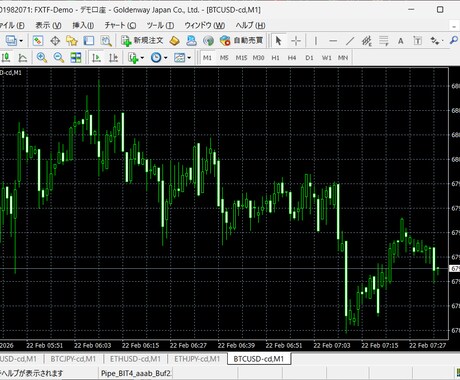This screenshot has width=460, height=380.
Task: Select the D1 timeframe
Action: (309, 58)
